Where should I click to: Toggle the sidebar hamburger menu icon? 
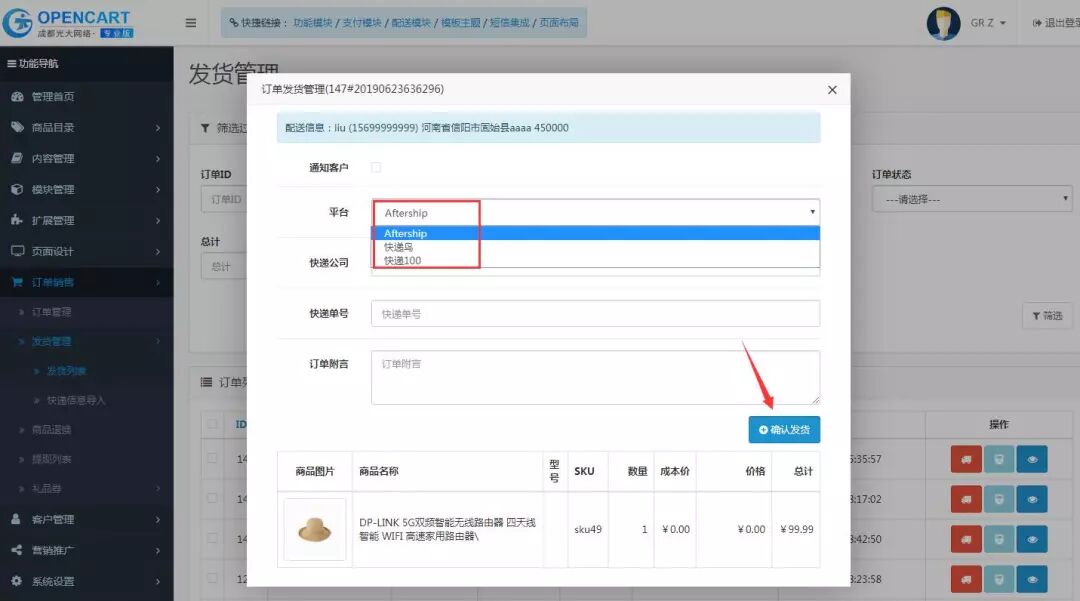point(191,23)
